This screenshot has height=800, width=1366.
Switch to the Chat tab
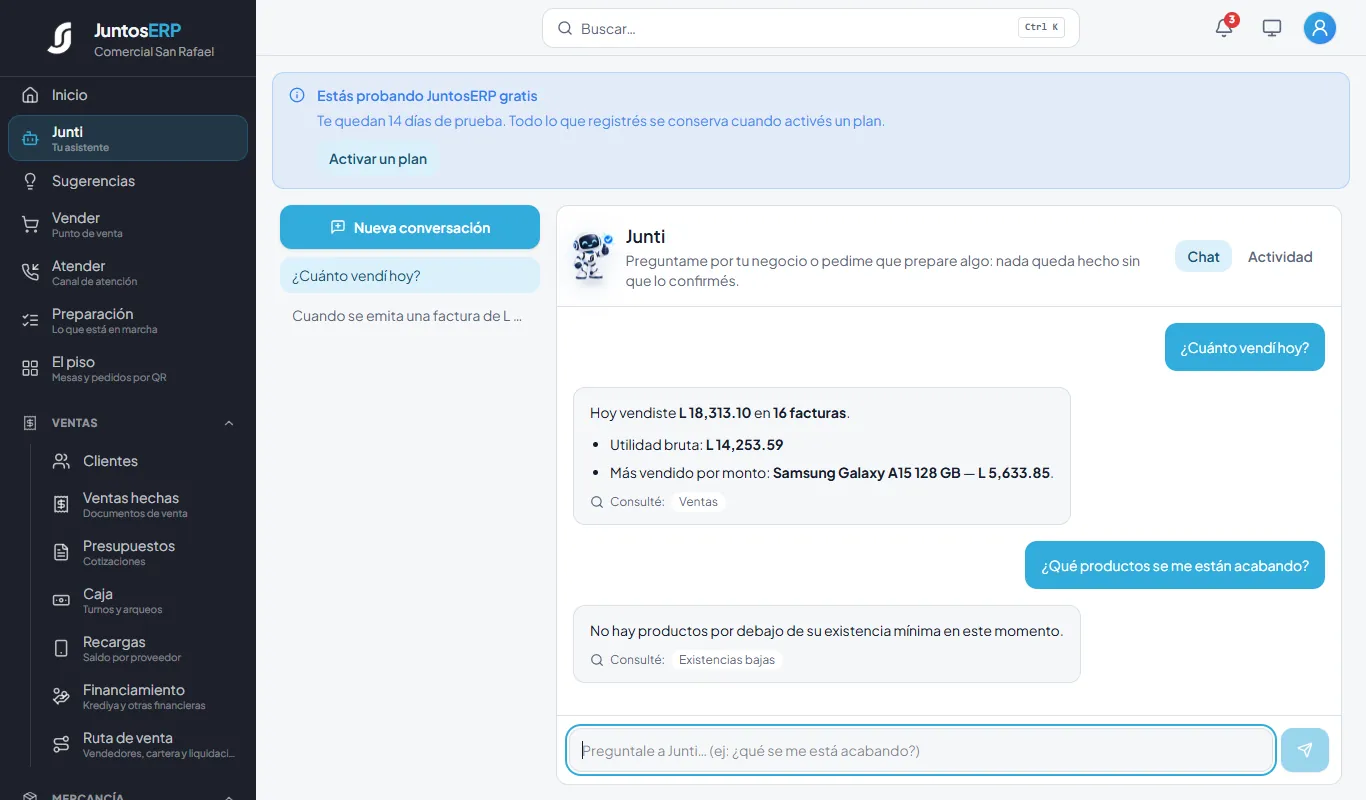pyautogui.click(x=1203, y=257)
